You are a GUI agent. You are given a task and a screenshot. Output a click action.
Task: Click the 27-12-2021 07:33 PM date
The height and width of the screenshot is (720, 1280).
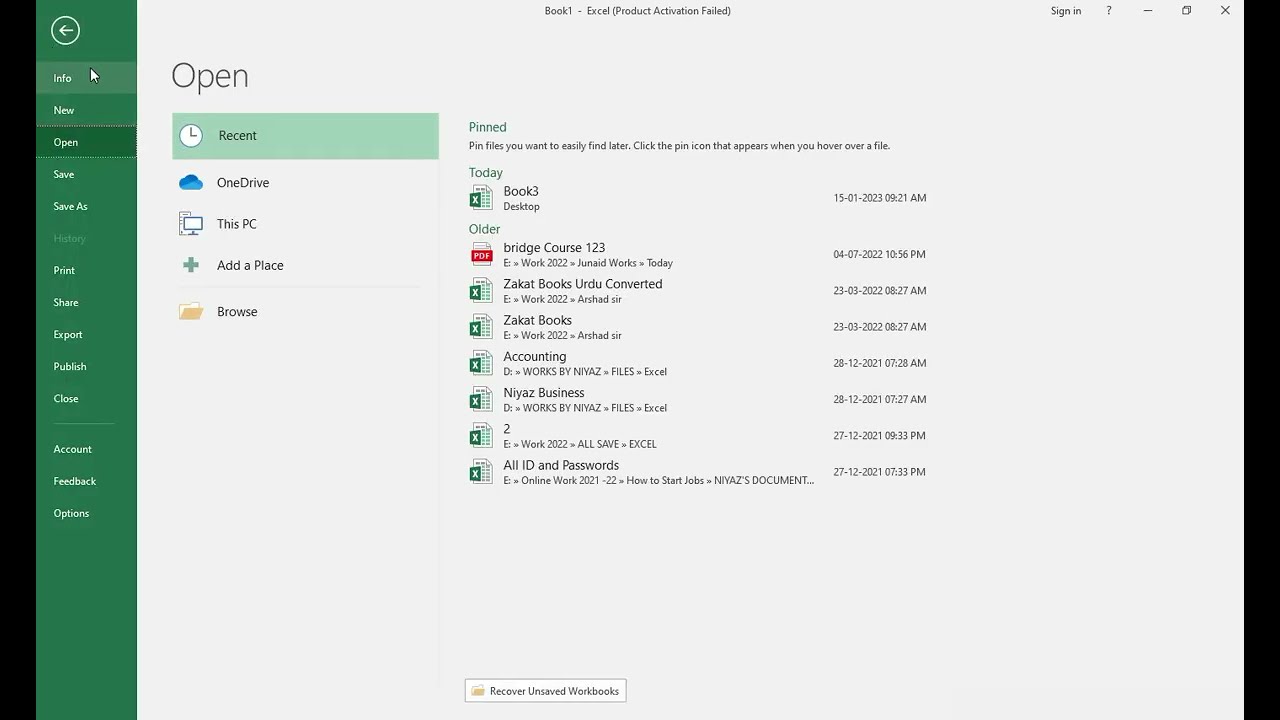click(x=879, y=472)
